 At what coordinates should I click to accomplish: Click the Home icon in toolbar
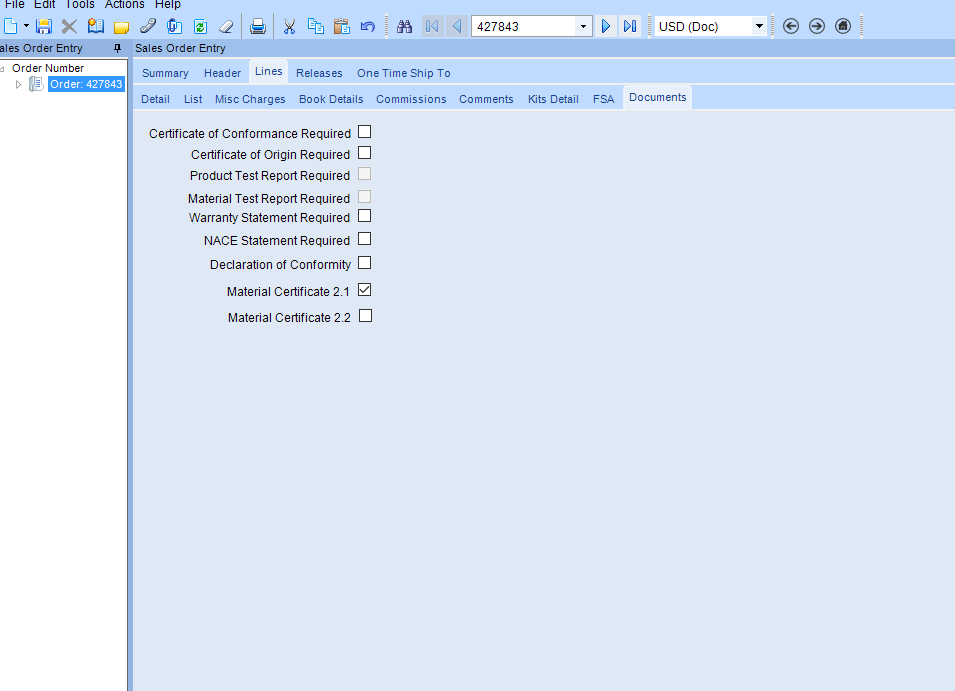click(843, 26)
